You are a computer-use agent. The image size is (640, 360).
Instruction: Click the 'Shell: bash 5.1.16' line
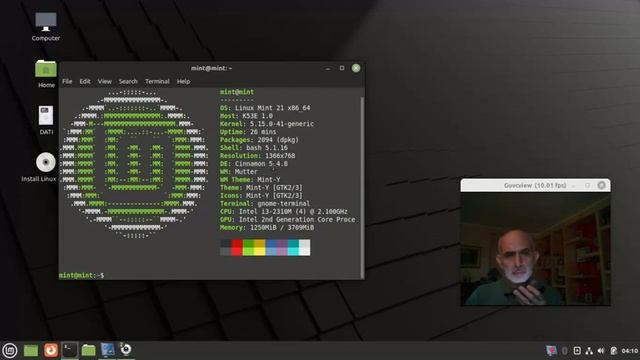click(x=253, y=148)
